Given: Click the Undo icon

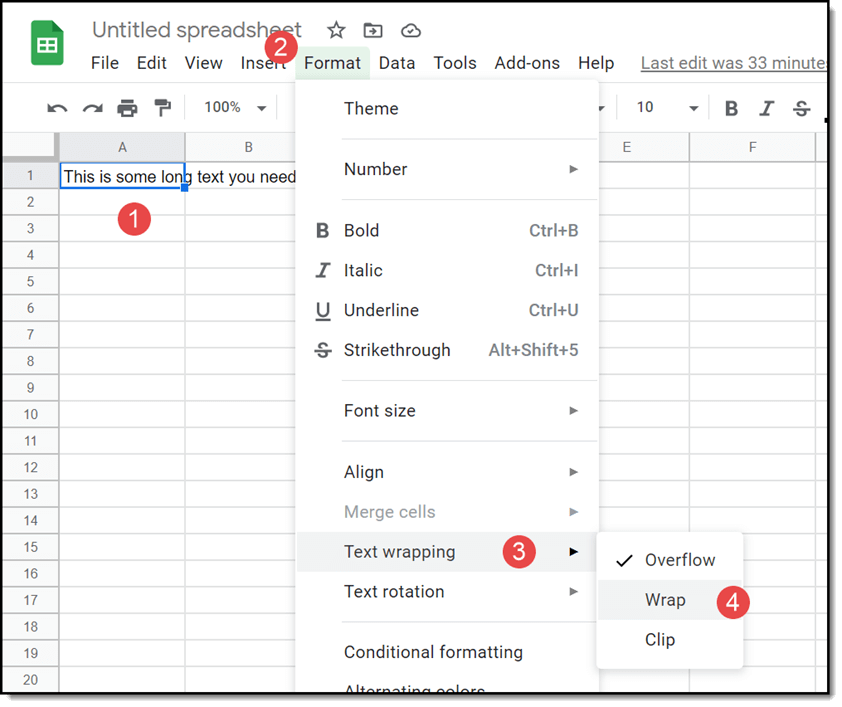Looking at the screenshot, I should pos(57,107).
